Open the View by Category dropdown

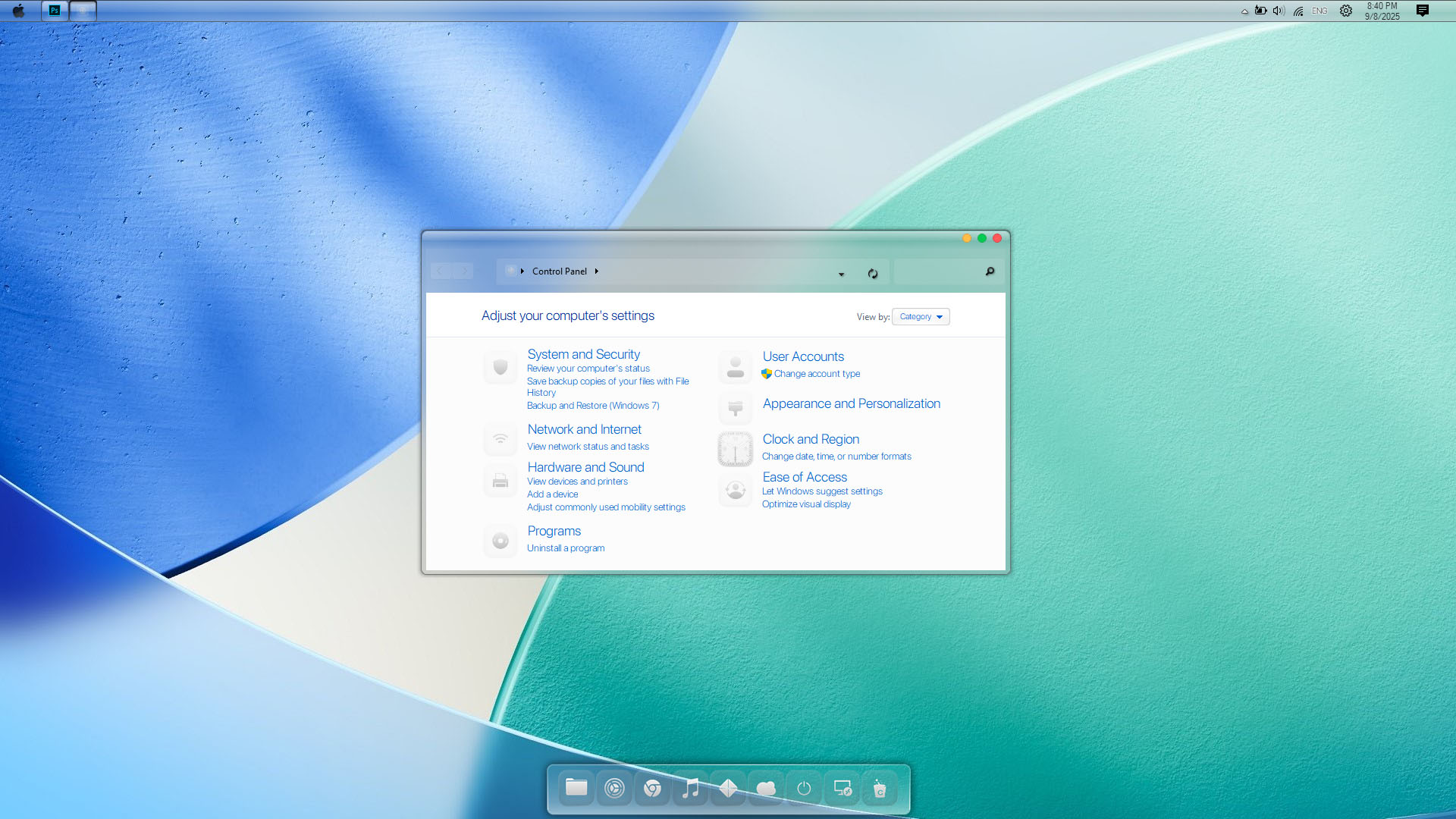(x=921, y=317)
